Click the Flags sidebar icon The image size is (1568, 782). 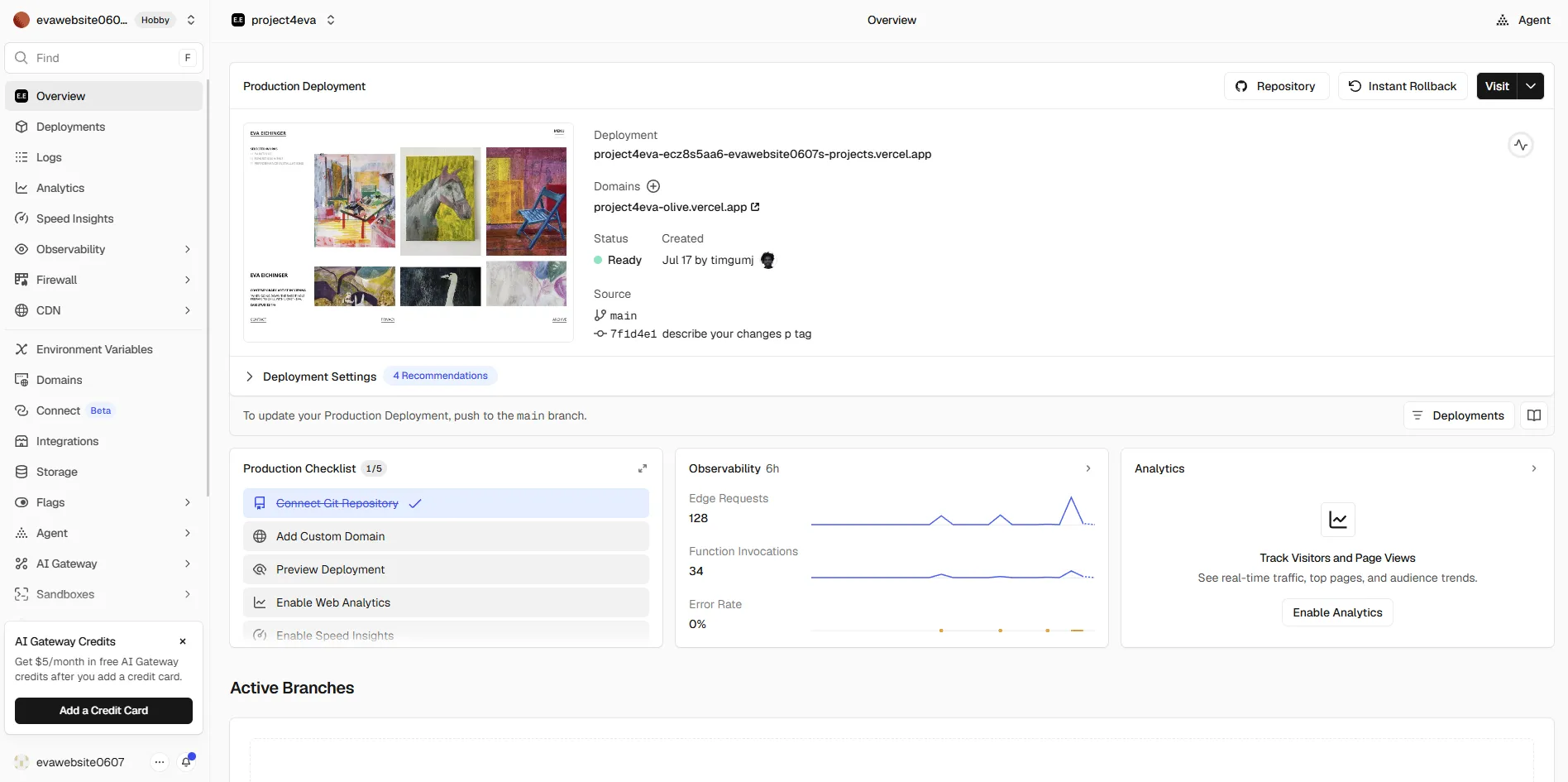pos(22,502)
